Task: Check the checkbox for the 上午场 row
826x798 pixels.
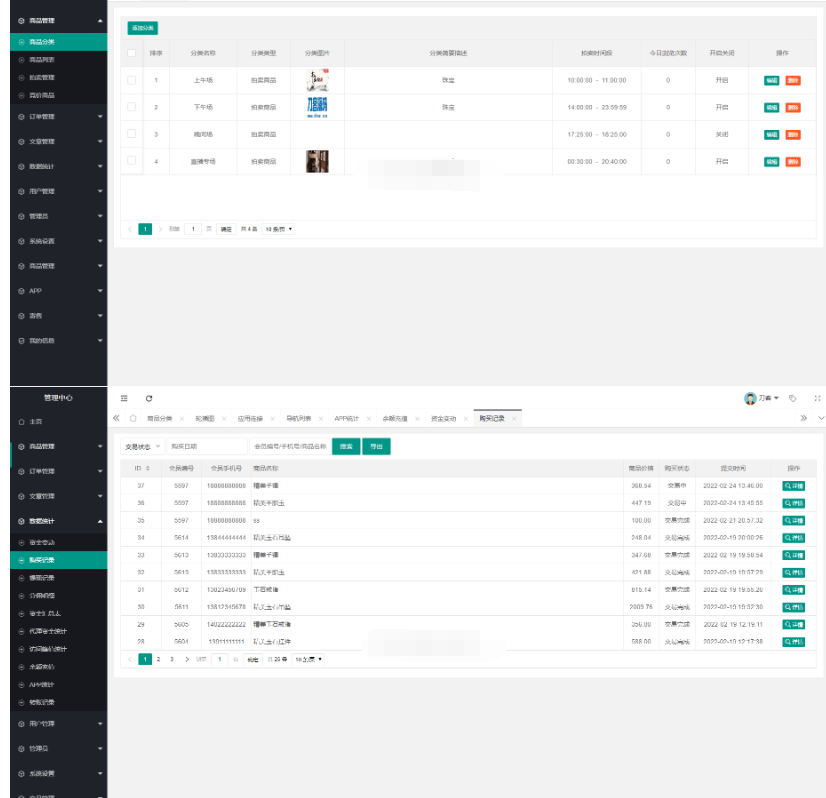Action: point(132,79)
